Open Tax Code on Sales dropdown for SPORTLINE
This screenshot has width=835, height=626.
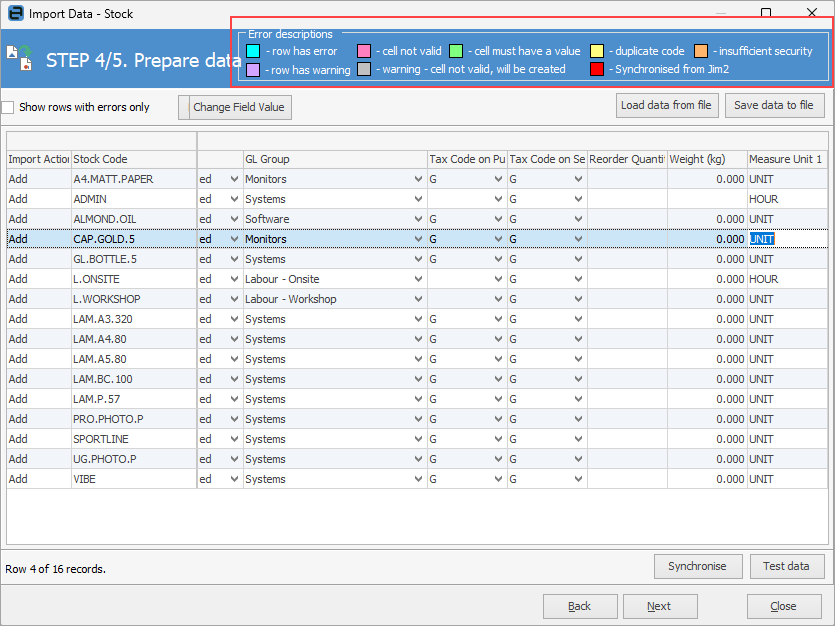[578, 439]
